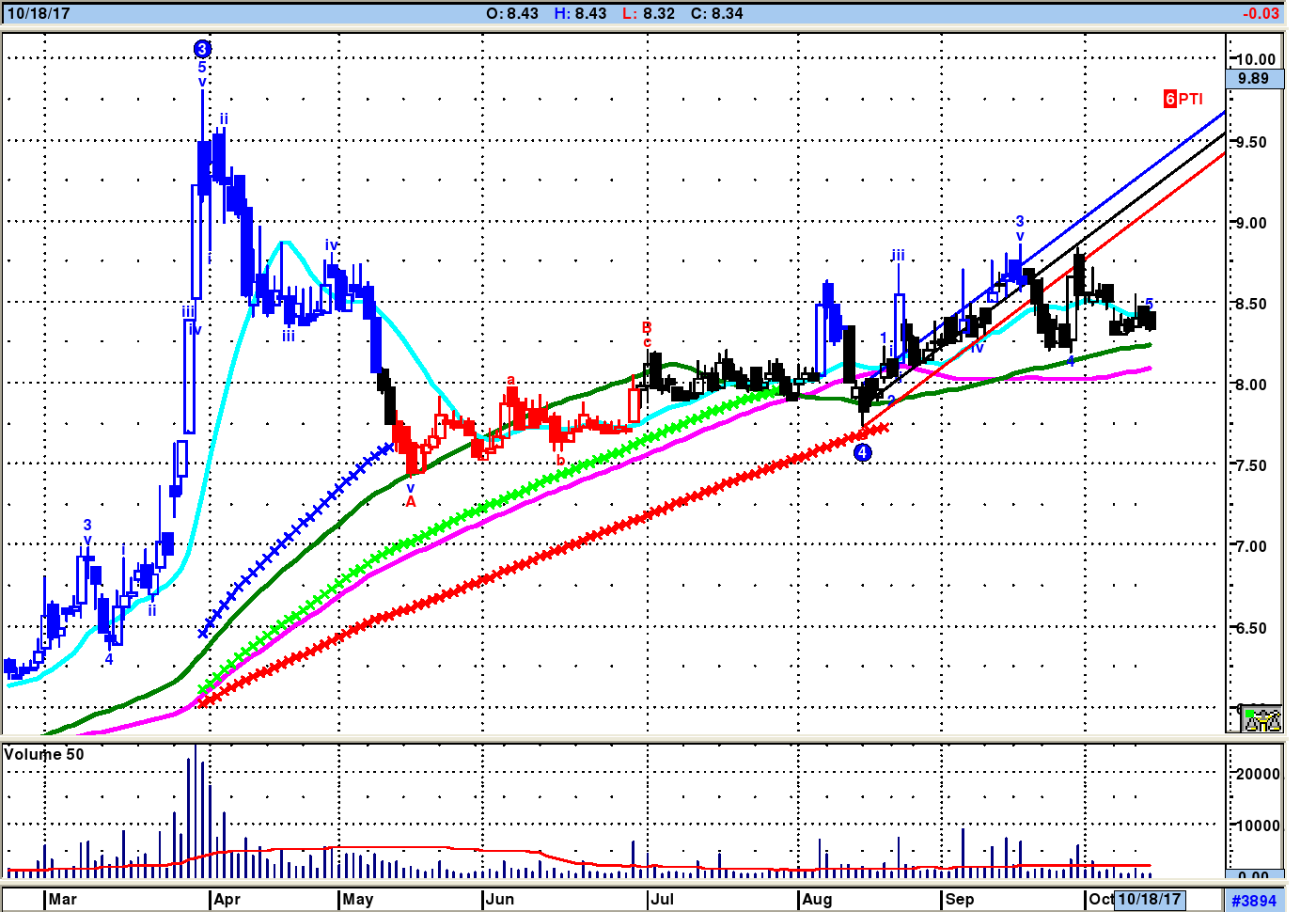
Task: Click the #3894 bar count box
Action: pyautogui.click(x=1254, y=900)
